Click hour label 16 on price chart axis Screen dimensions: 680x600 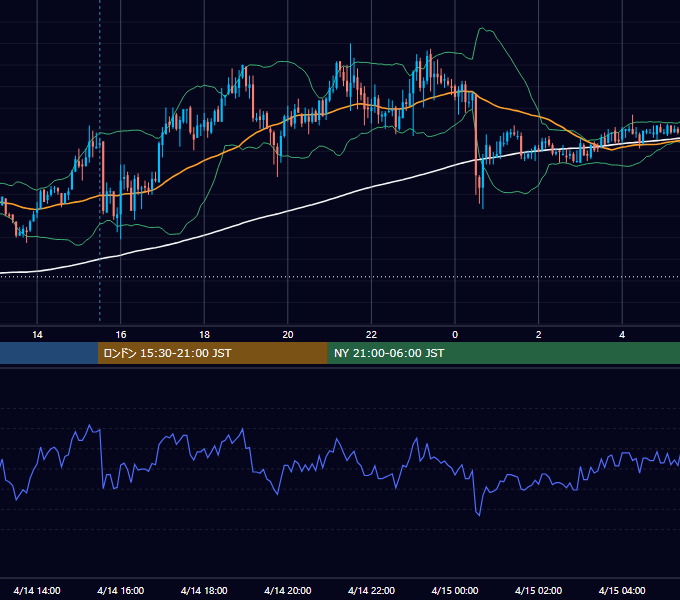121,335
